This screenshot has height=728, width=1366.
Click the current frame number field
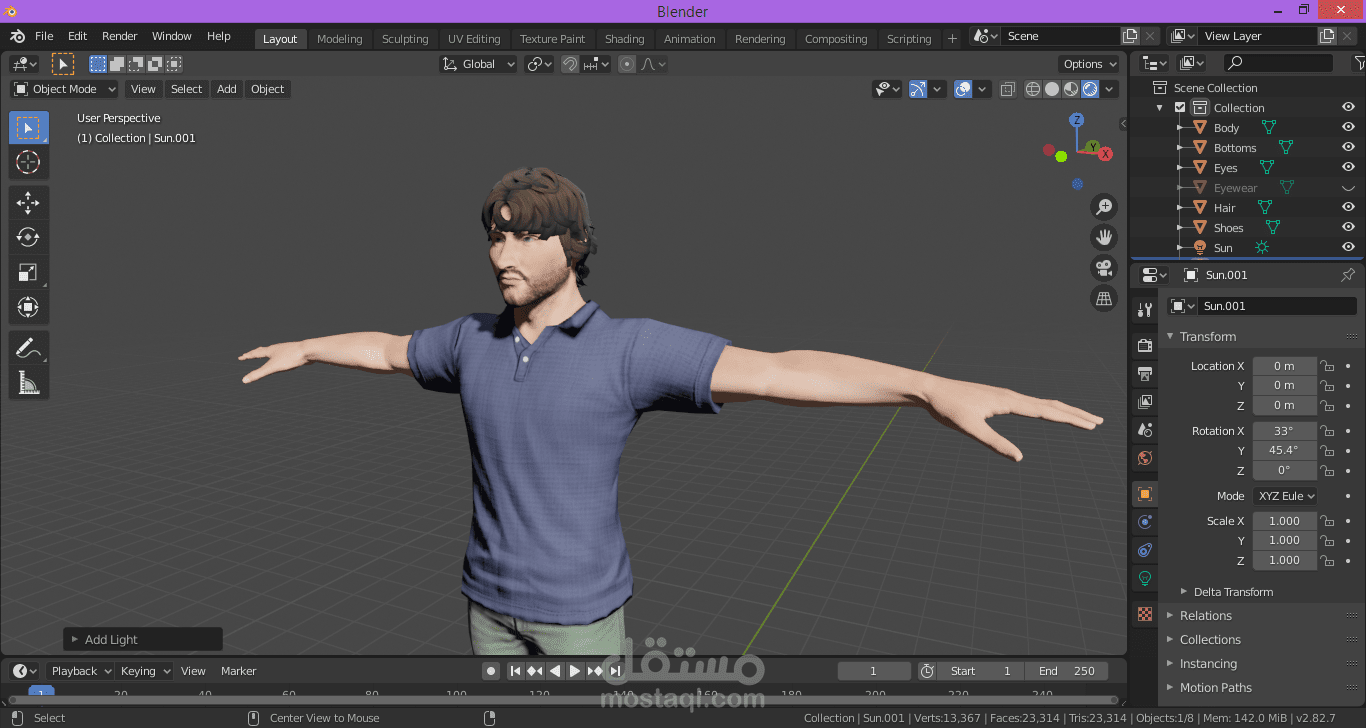874,670
